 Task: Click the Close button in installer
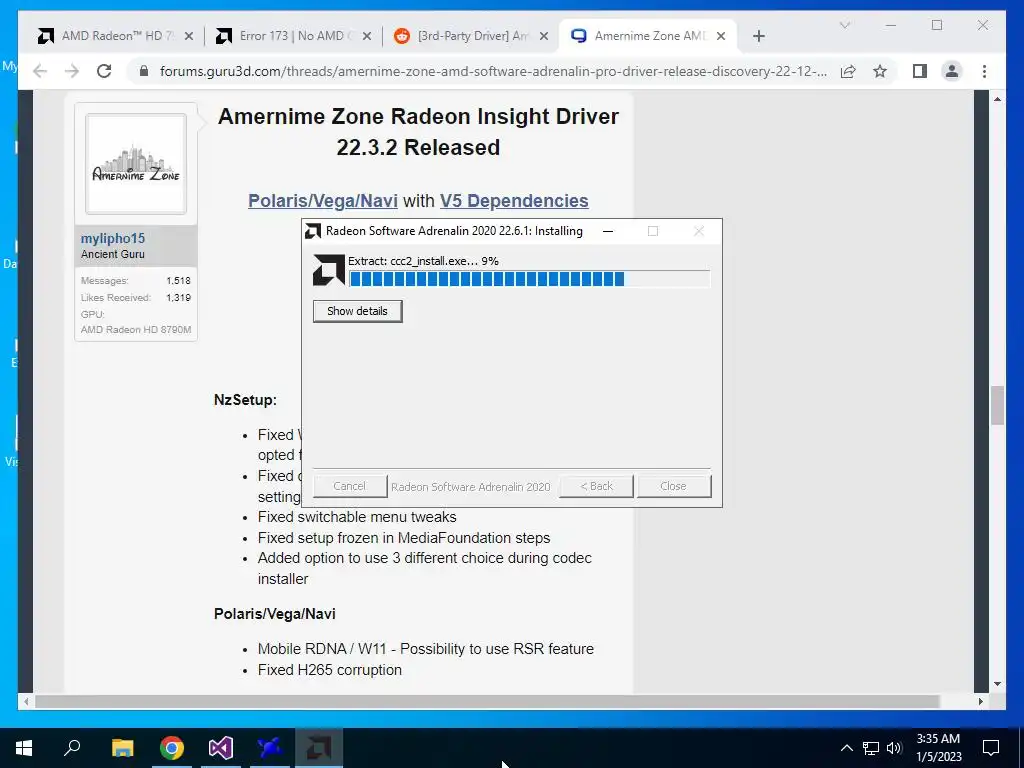pyautogui.click(x=674, y=486)
